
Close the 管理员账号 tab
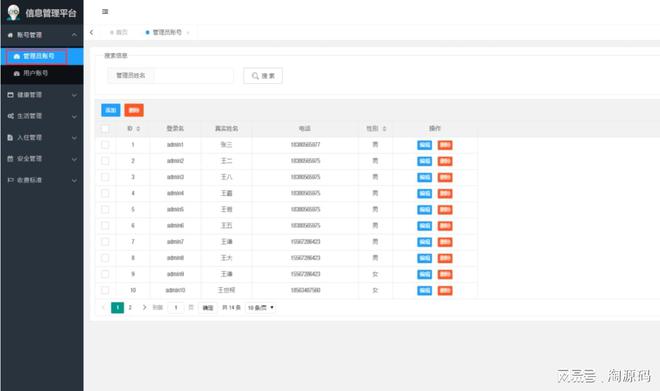point(188,32)
